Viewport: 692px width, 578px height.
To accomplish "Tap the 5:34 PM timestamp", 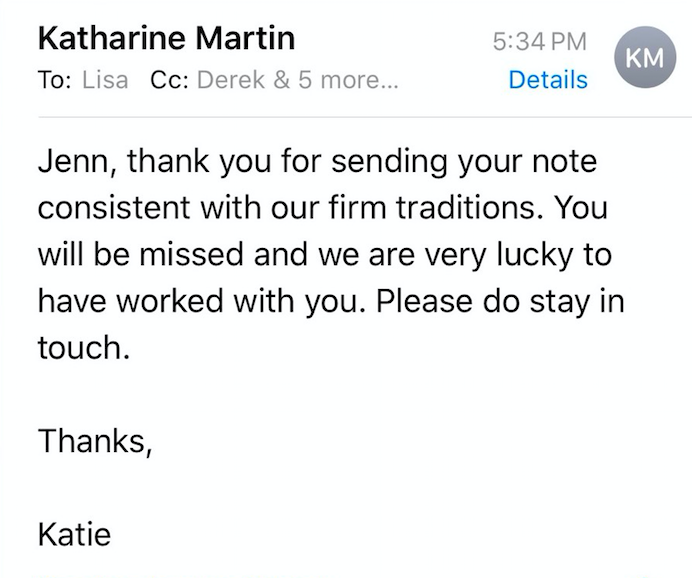I will [x=540, y=42].
